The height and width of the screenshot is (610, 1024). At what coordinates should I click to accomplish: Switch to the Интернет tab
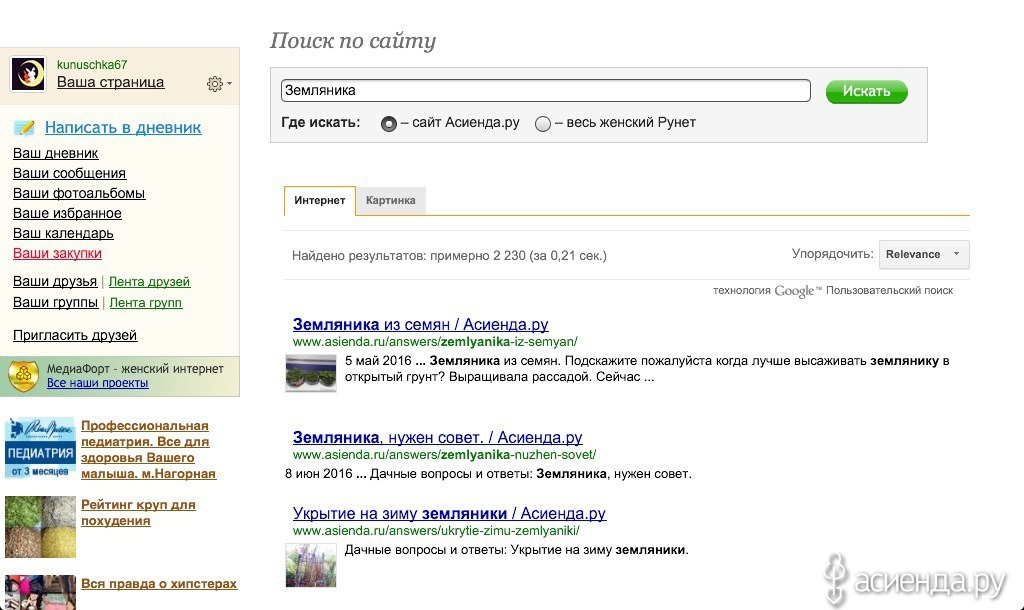pyautogui.click(x=319, y=201)
